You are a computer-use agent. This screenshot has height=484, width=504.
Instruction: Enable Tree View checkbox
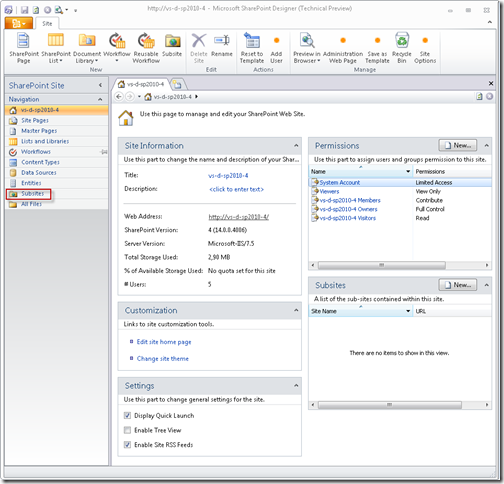127,430
